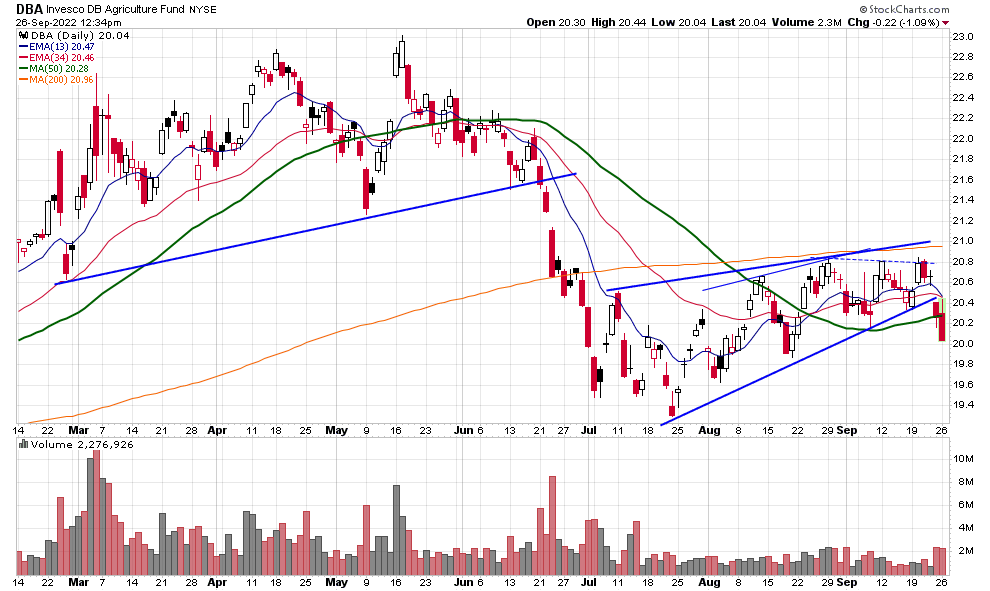990x591 pixels.
Task: Click the 22.4 price axis label
Action: pyautogui.click(x=962, y=97)
